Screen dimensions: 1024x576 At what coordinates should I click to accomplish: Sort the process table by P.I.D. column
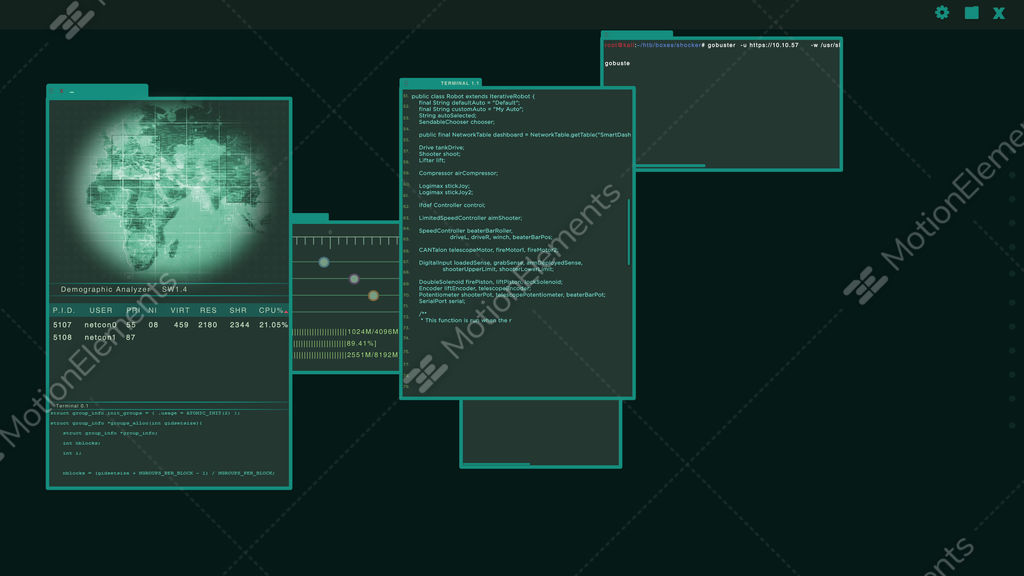coord(63,310)
